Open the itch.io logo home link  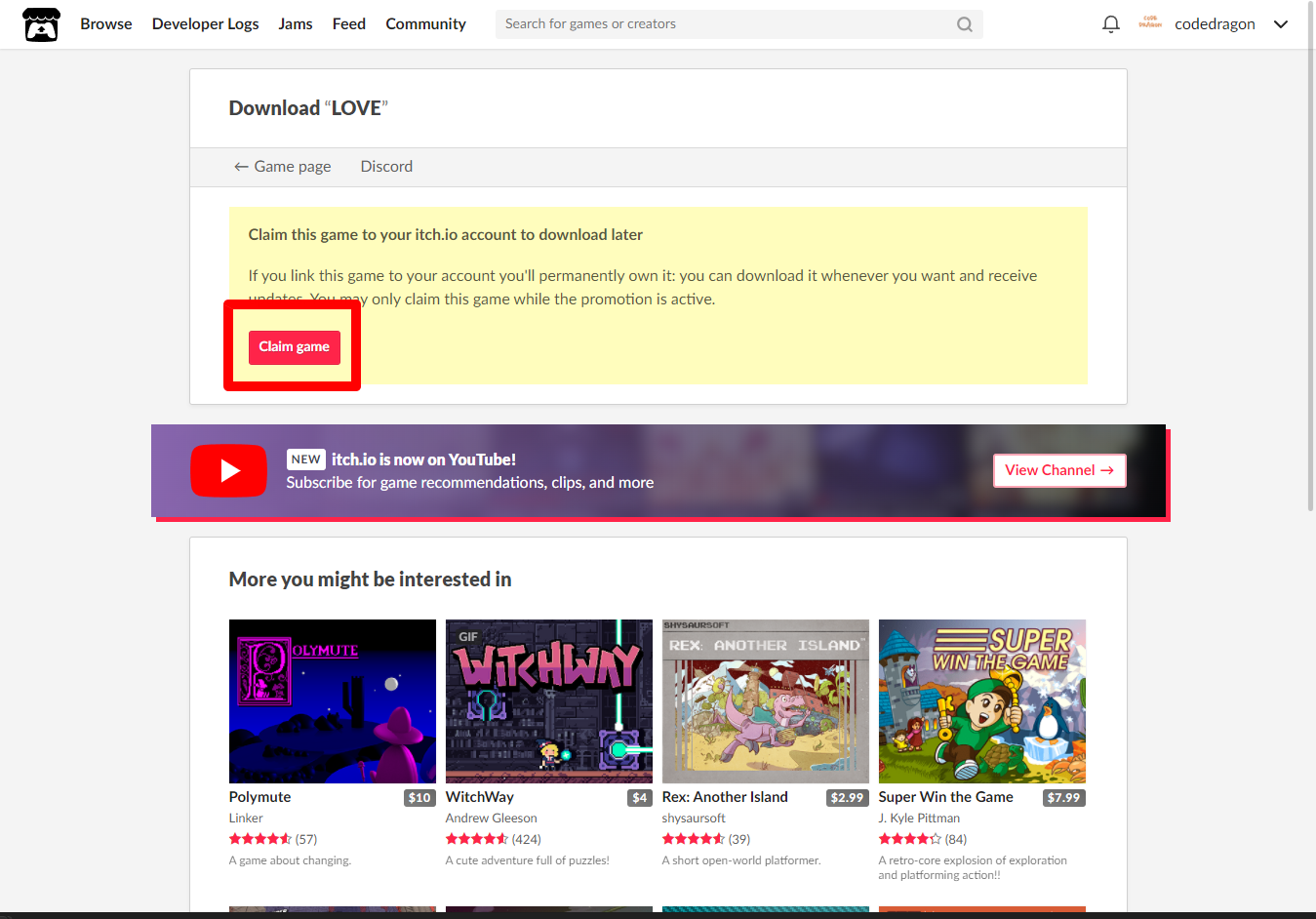point(41,24)
